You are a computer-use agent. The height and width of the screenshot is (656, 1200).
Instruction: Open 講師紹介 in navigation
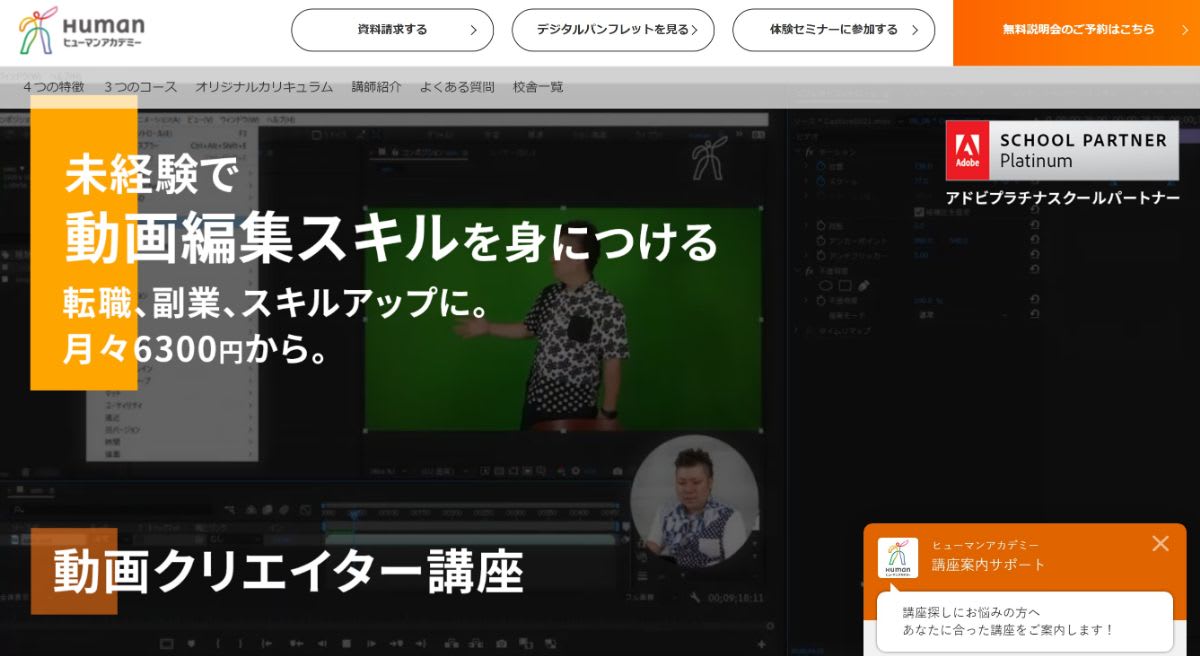[376, 87]
